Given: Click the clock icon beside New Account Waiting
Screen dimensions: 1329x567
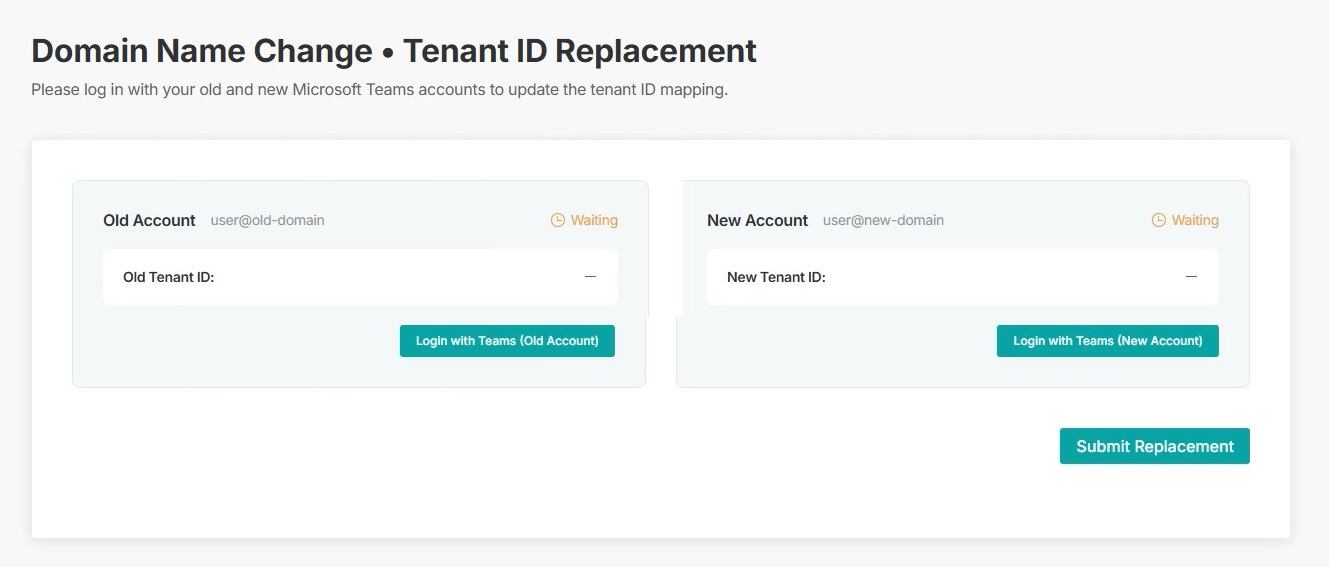Looking at the screenshot, I should point(1159,220).
